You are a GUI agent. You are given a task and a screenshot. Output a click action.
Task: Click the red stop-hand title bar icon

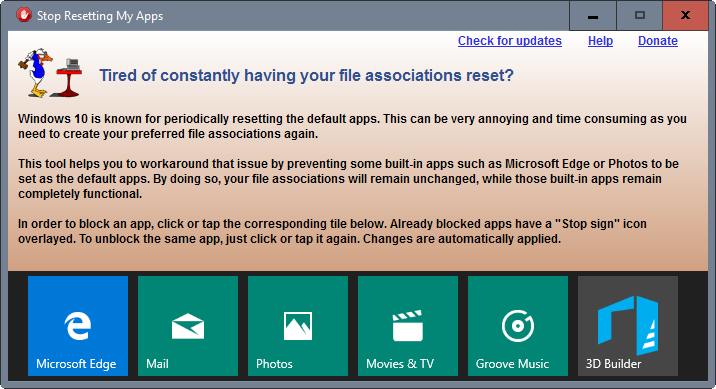pos(24,15)
